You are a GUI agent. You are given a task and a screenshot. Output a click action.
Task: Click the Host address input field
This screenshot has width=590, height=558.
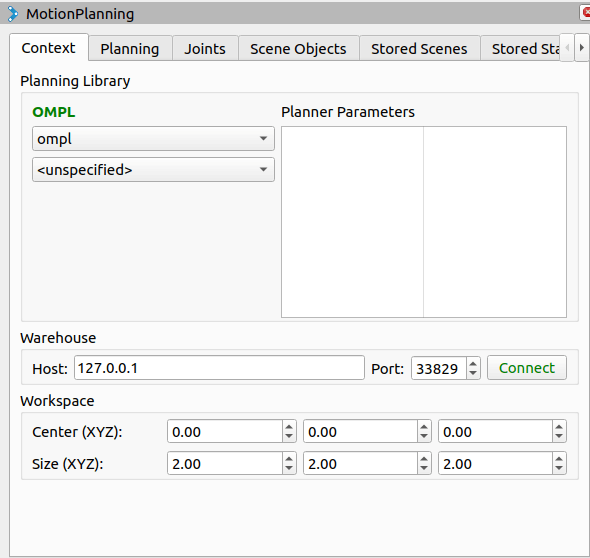[x=219, y=368]
